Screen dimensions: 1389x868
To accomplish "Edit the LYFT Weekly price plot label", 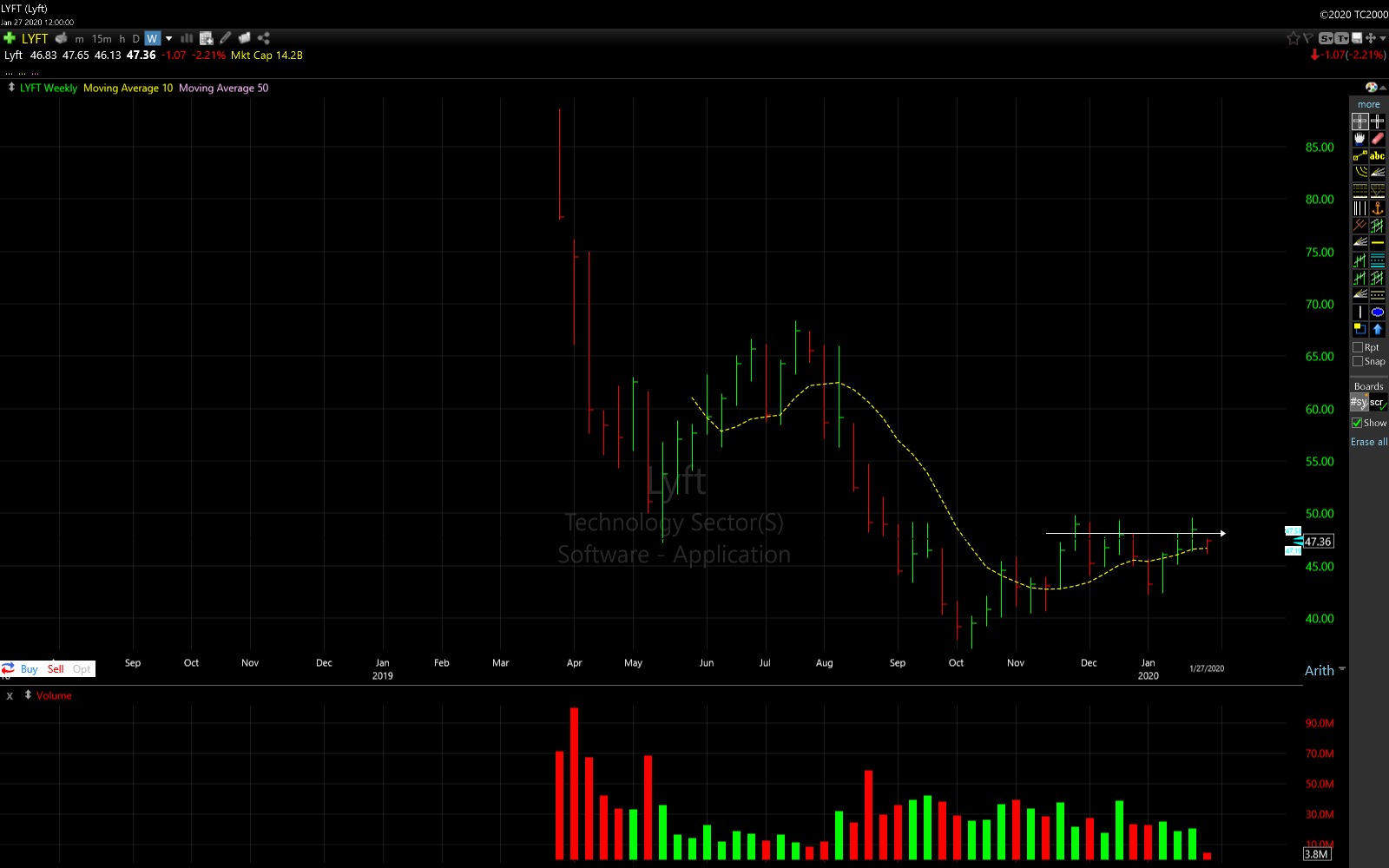I will click(x=49, y=88).
